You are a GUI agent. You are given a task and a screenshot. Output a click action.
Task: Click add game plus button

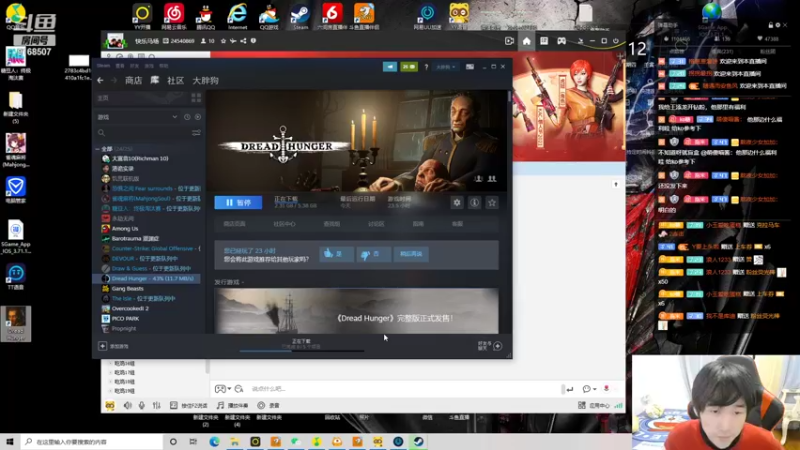[x=103, y=346]
